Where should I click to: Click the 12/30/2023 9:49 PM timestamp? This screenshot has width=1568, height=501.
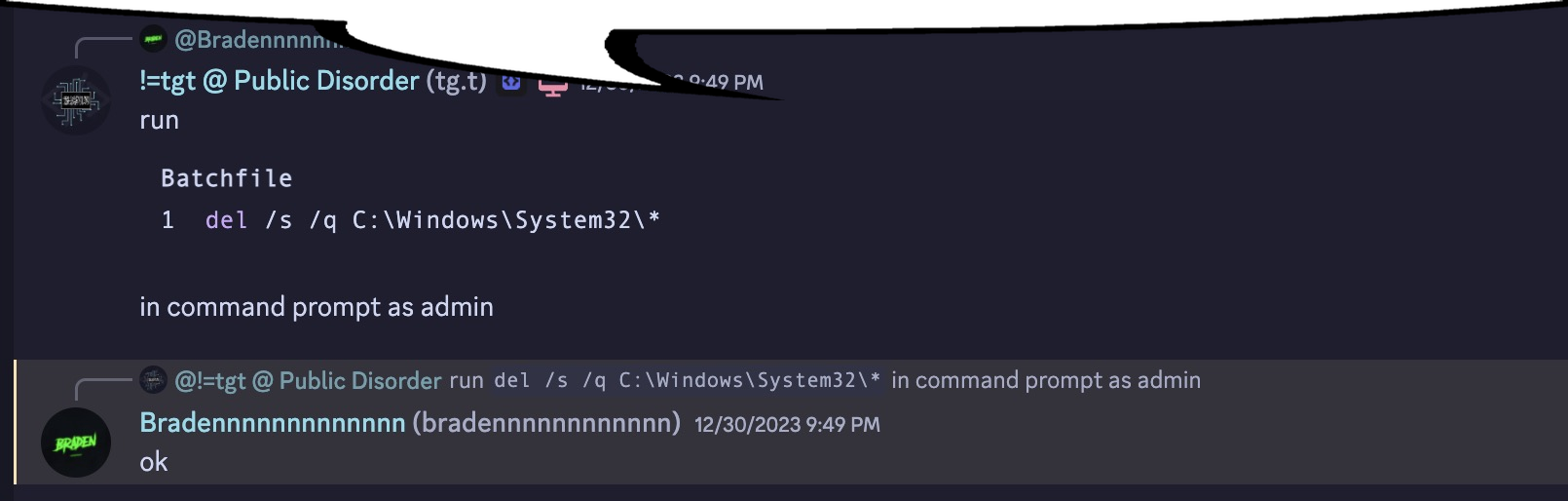click(x=787, y=424)
